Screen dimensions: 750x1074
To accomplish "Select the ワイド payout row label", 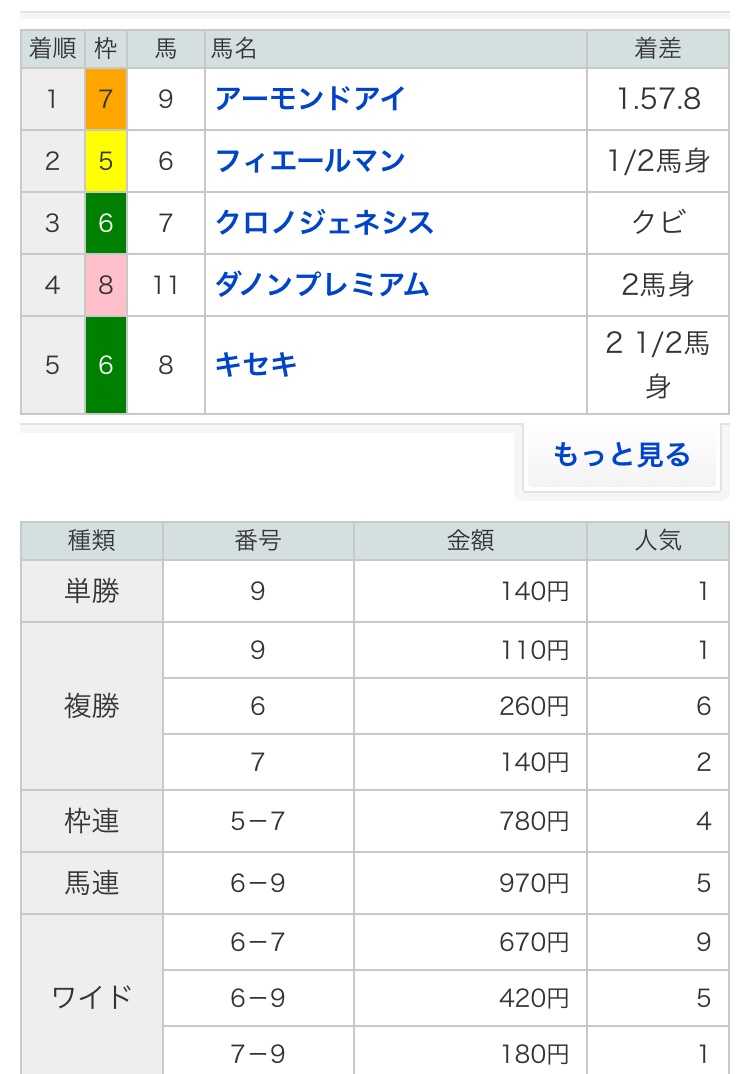I will [92, 997].
